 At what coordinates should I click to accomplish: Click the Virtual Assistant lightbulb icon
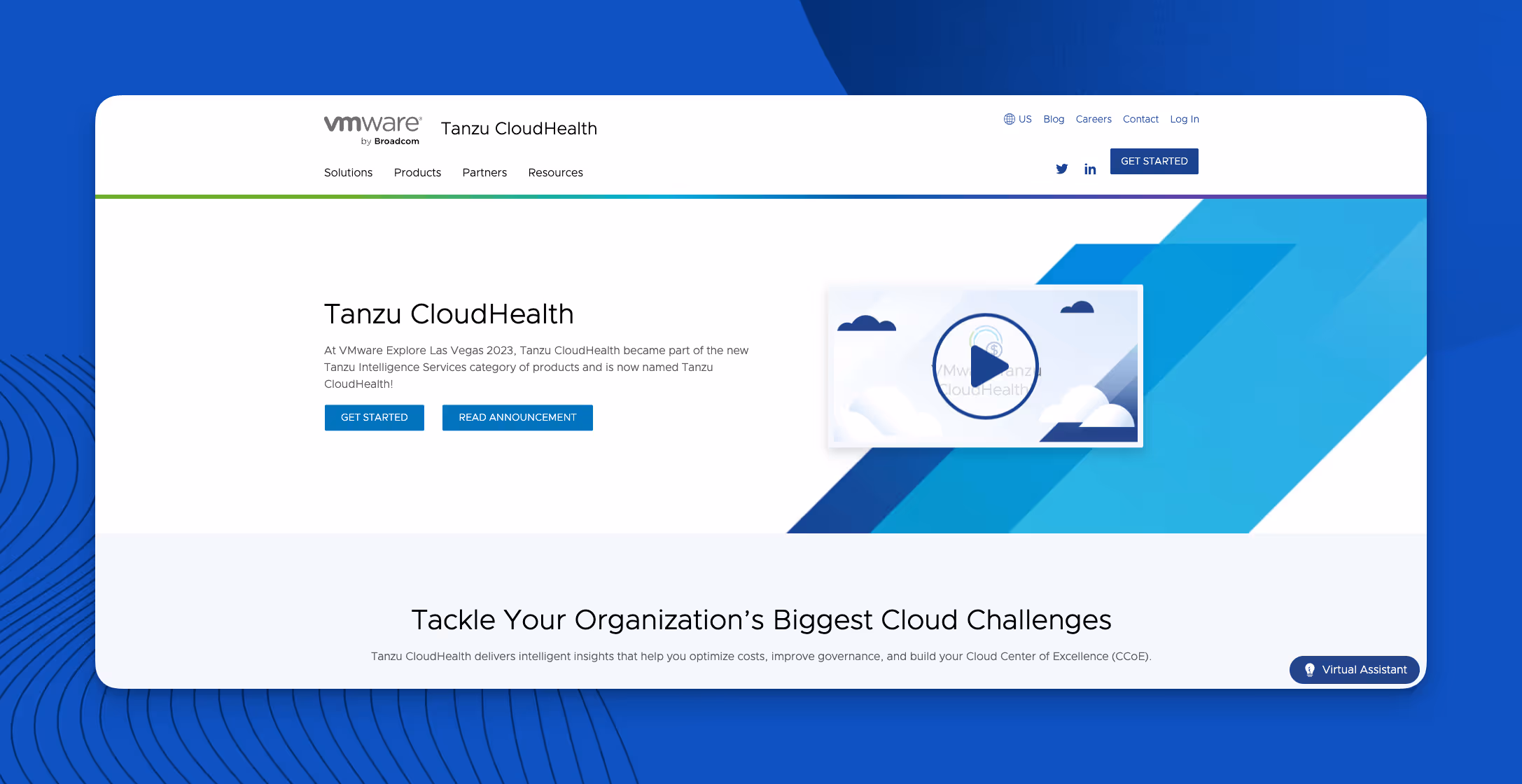[x=1309, y=670]
